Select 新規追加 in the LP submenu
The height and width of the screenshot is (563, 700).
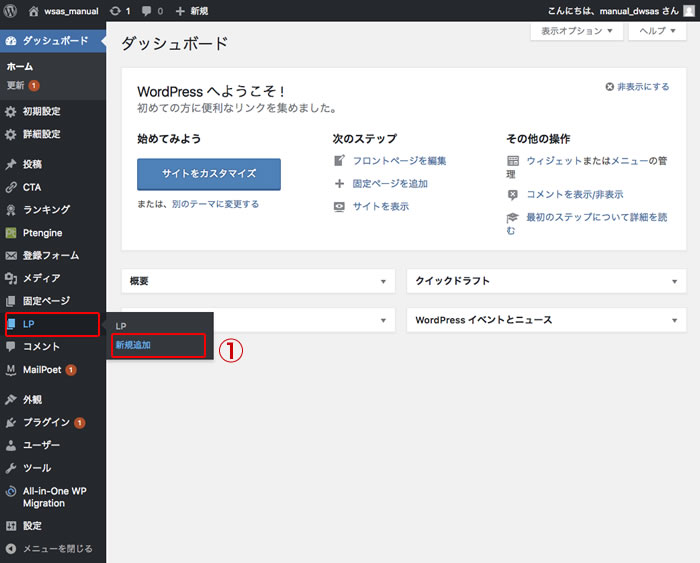(x=133, y=345)
